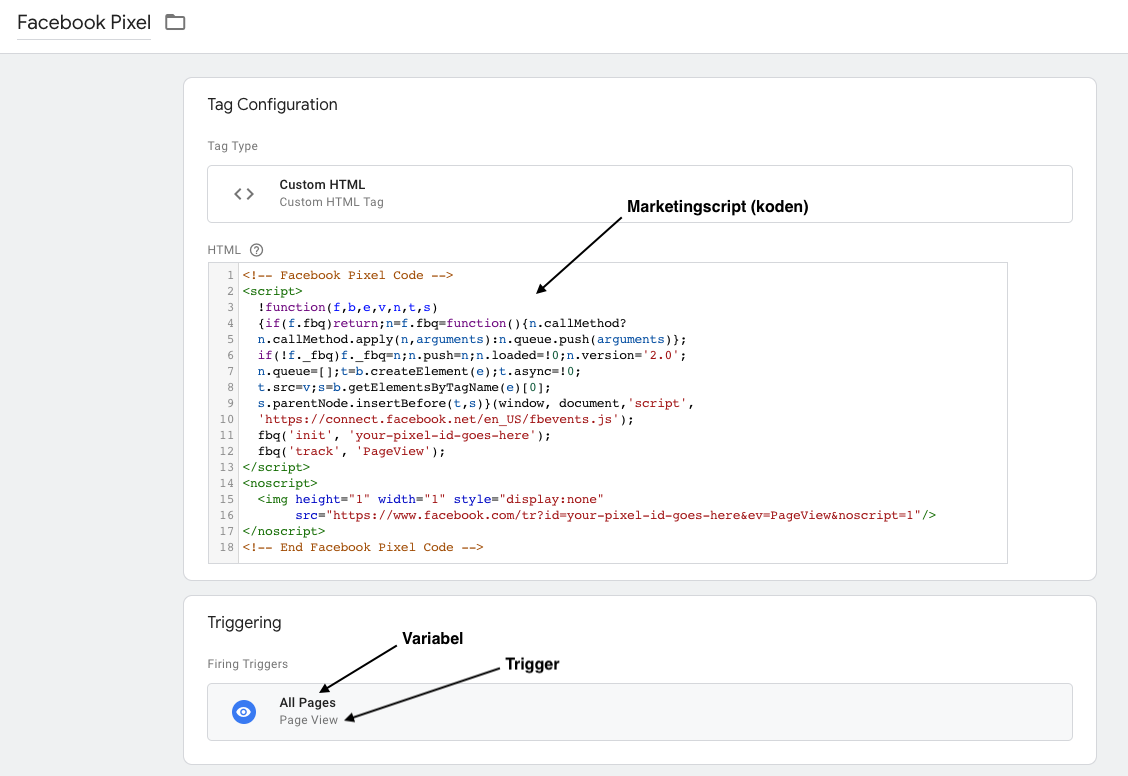Image resolution: width=1128 pixels, height=776 pixels.
Task: Click the Custom HTML Tag subtitle
Action: (332, 202)
